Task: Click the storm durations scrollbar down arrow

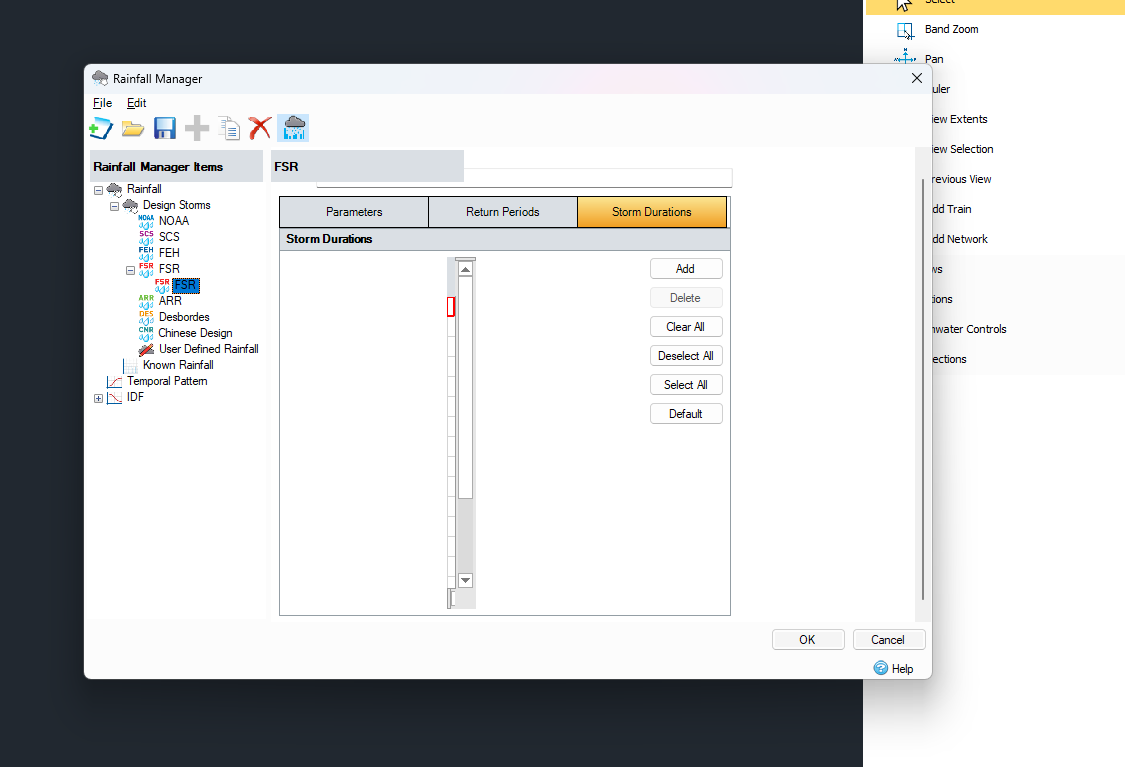Action: tap(464, 580)
